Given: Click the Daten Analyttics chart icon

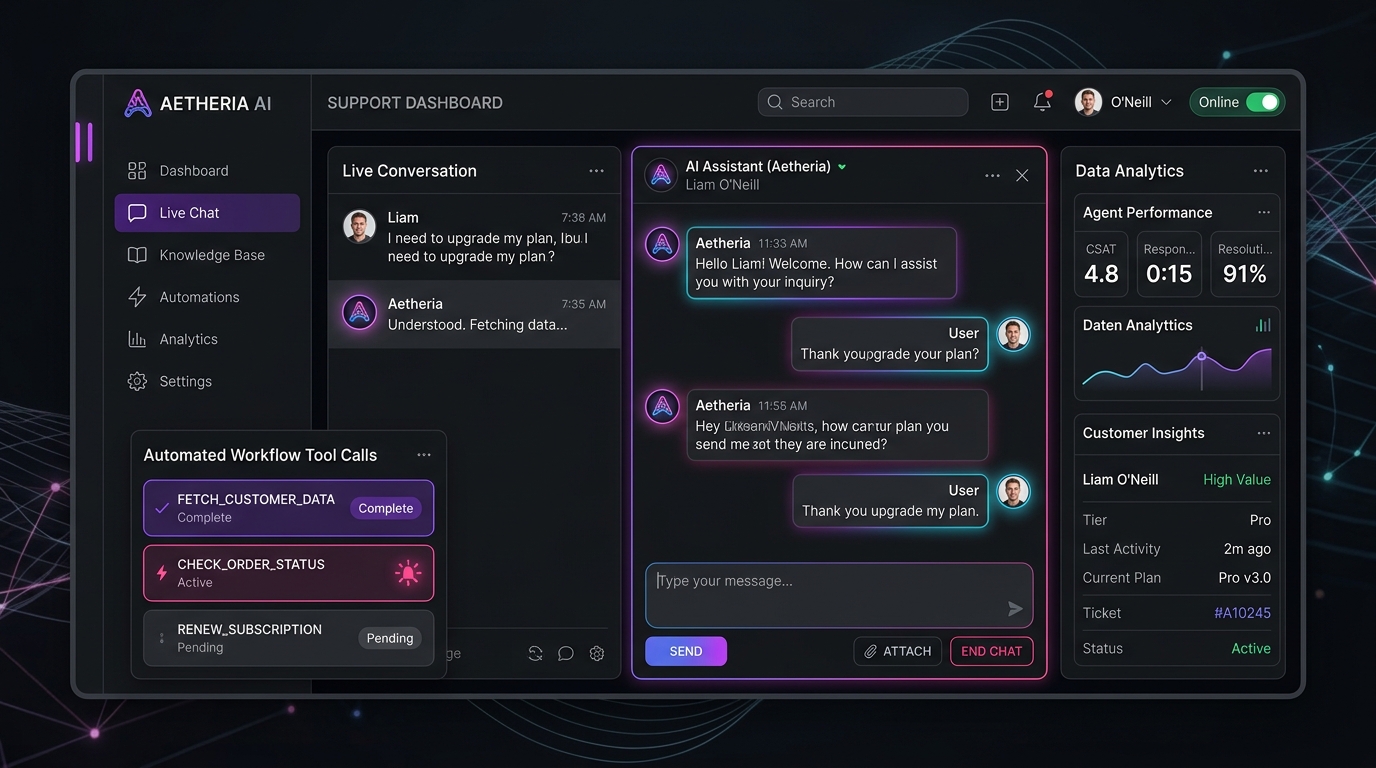Looking at the screenshot, I should 1263,325.
